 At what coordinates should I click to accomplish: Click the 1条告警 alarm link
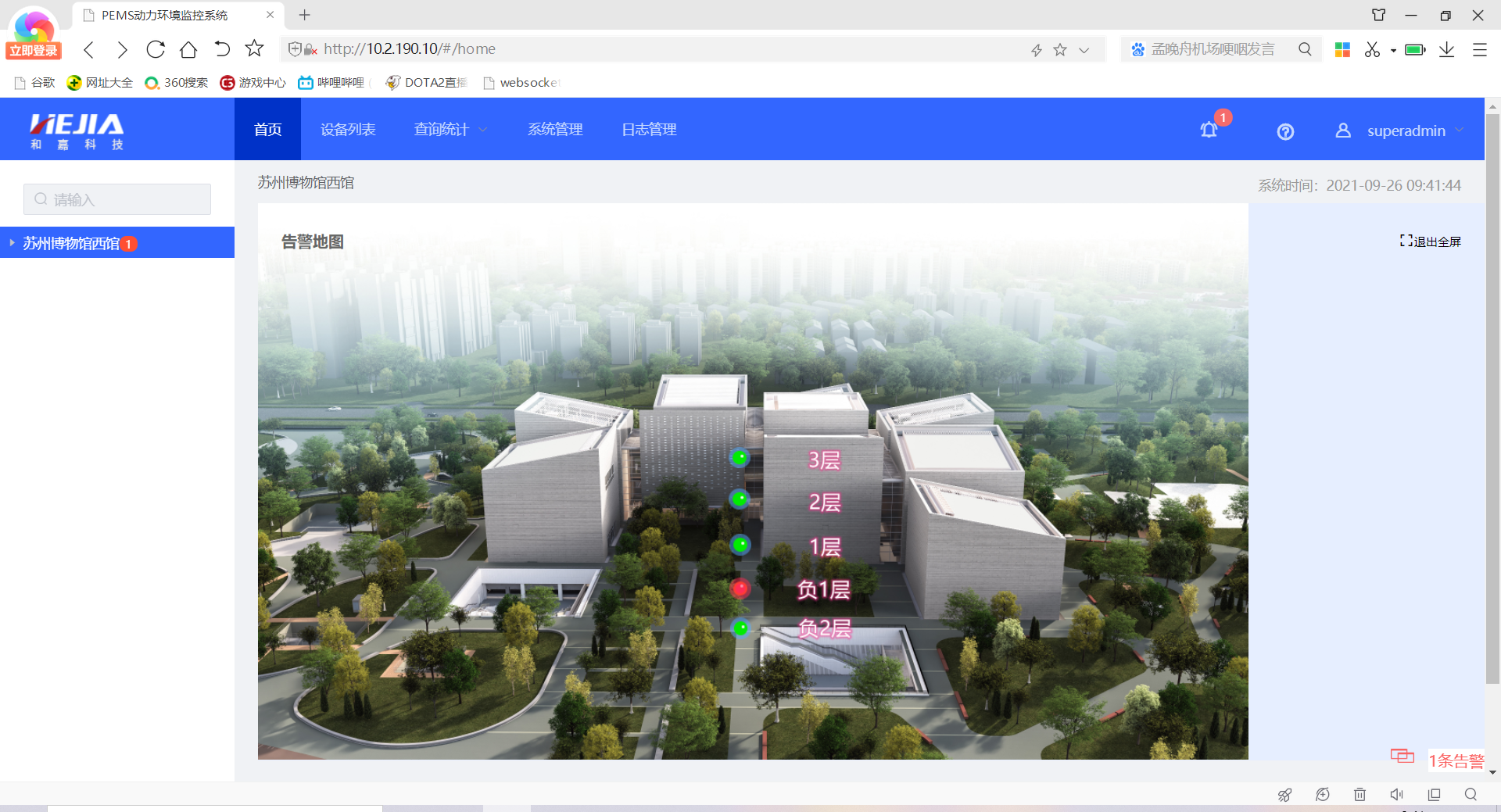(x=1456, y=760)
